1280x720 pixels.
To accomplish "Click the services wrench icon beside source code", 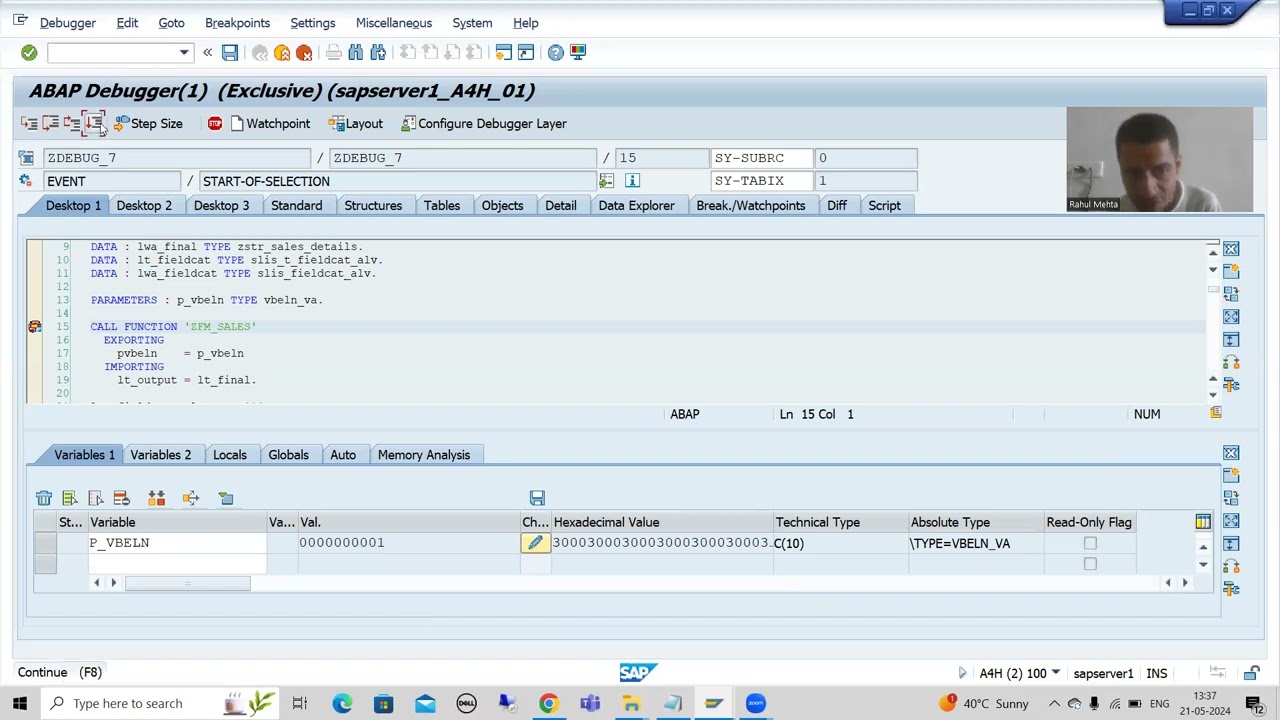I will [x=1231, y=385].
